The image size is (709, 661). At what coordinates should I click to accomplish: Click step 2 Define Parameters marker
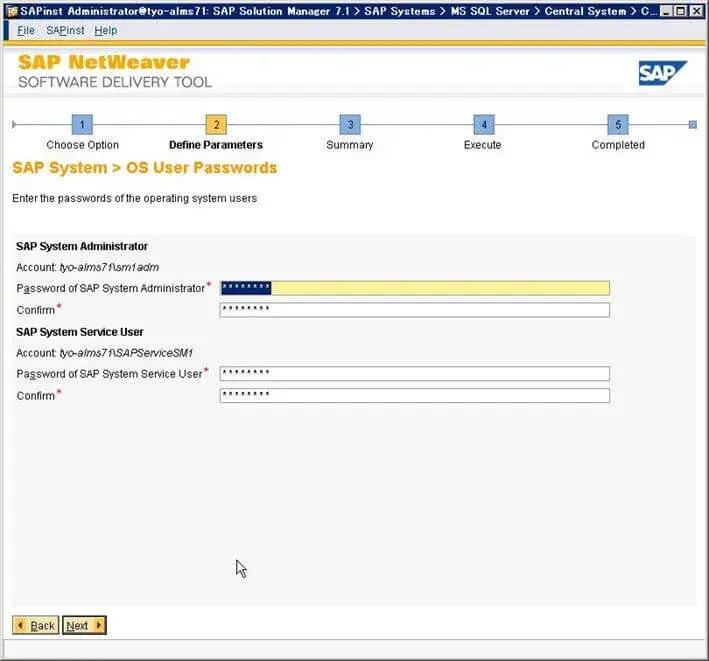(216, 124)
